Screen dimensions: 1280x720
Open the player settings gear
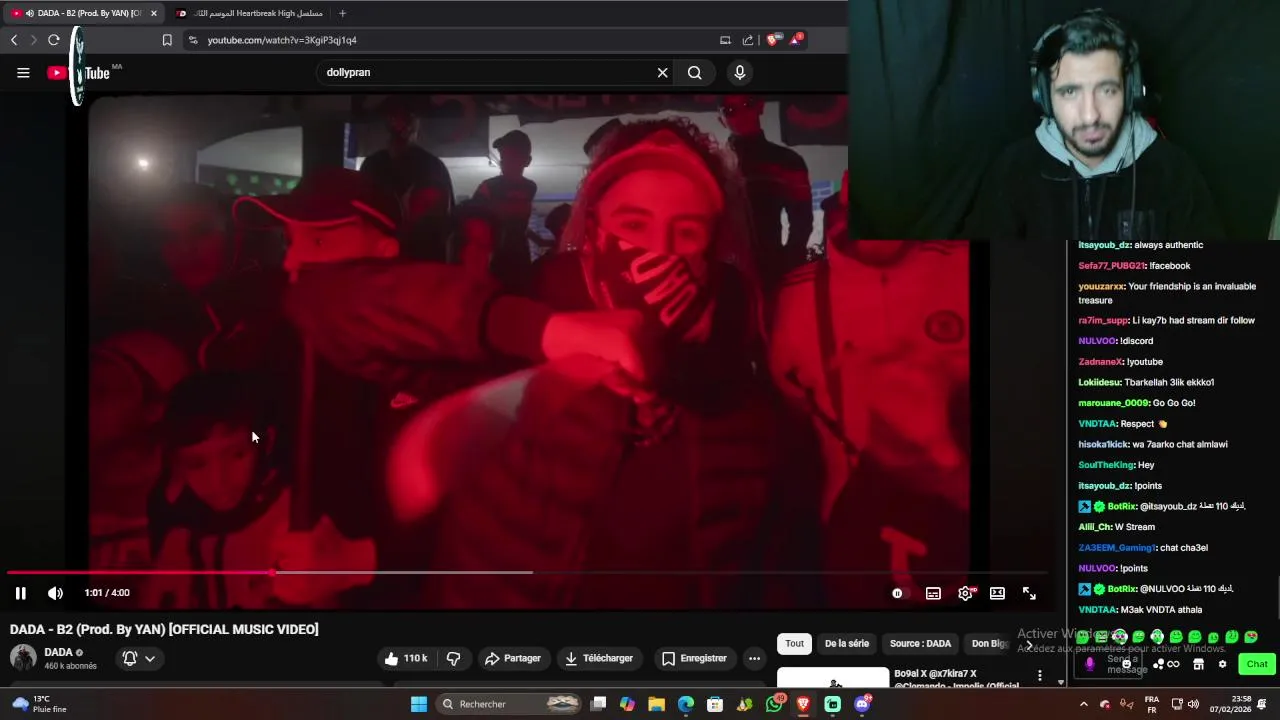[x=965, y=593]
